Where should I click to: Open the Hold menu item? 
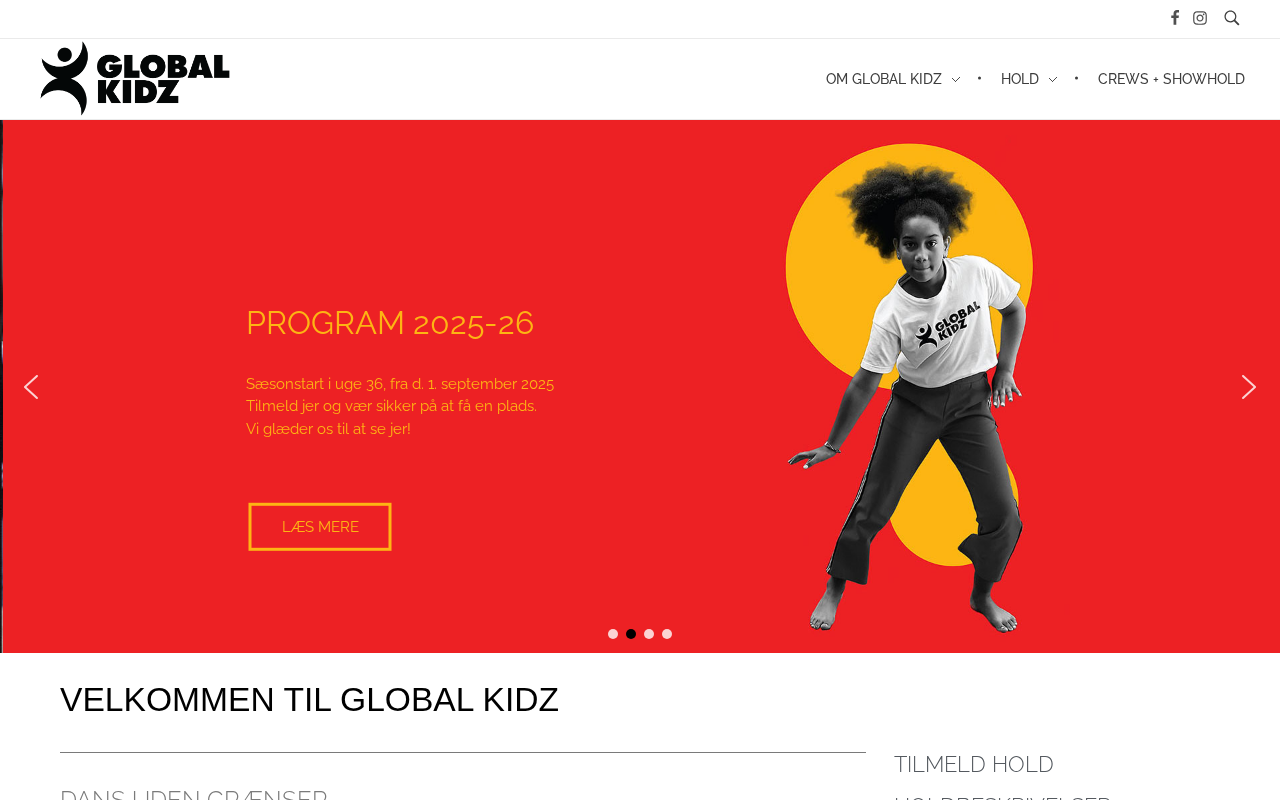(x=1020, y=79)
